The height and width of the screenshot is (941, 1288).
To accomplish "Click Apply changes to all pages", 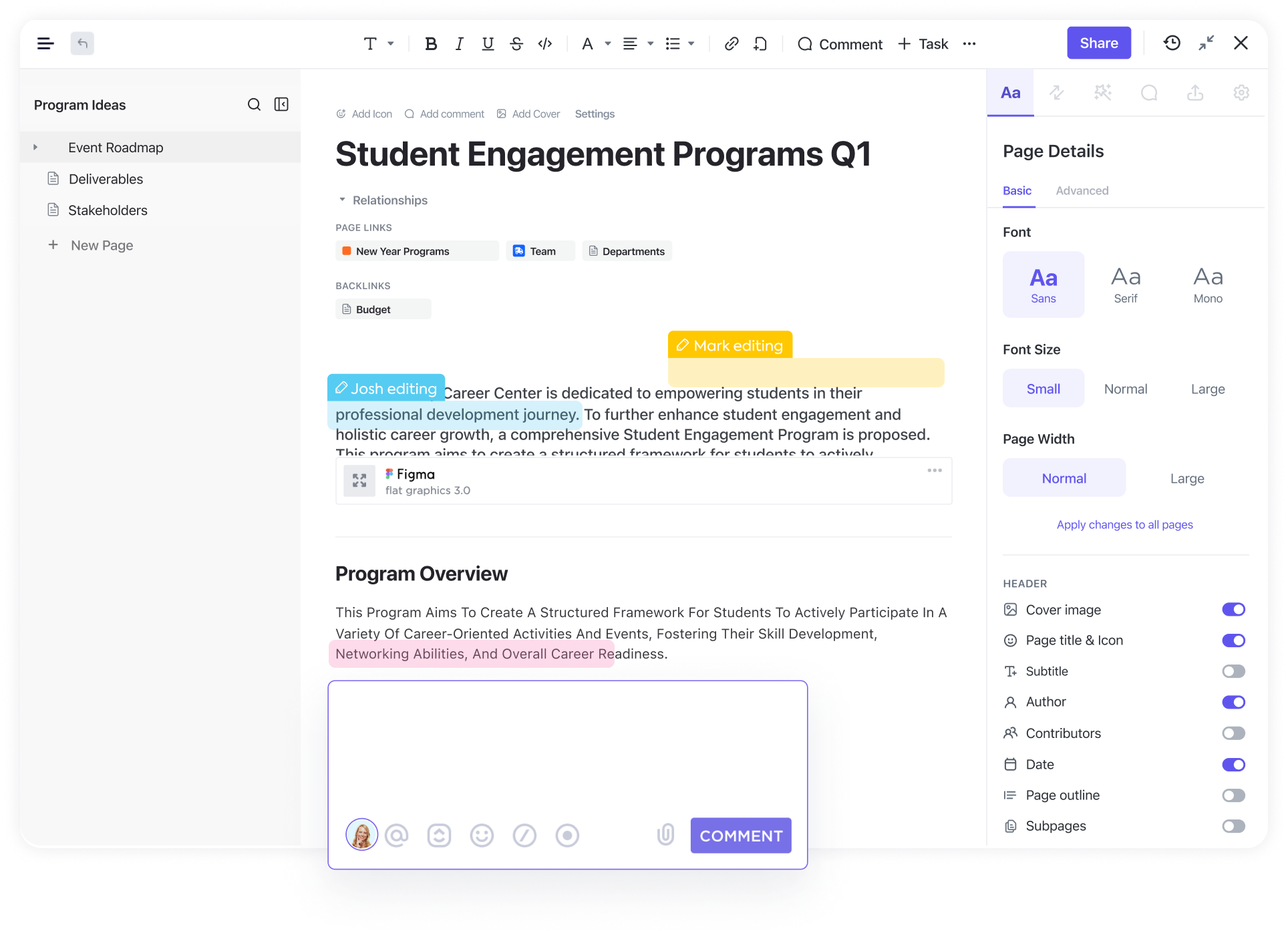I will tap(1124, 525).
